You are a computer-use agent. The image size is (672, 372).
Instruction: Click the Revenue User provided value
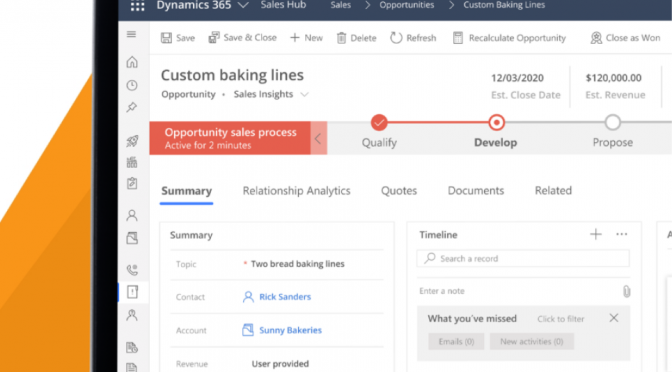point(280,364)
